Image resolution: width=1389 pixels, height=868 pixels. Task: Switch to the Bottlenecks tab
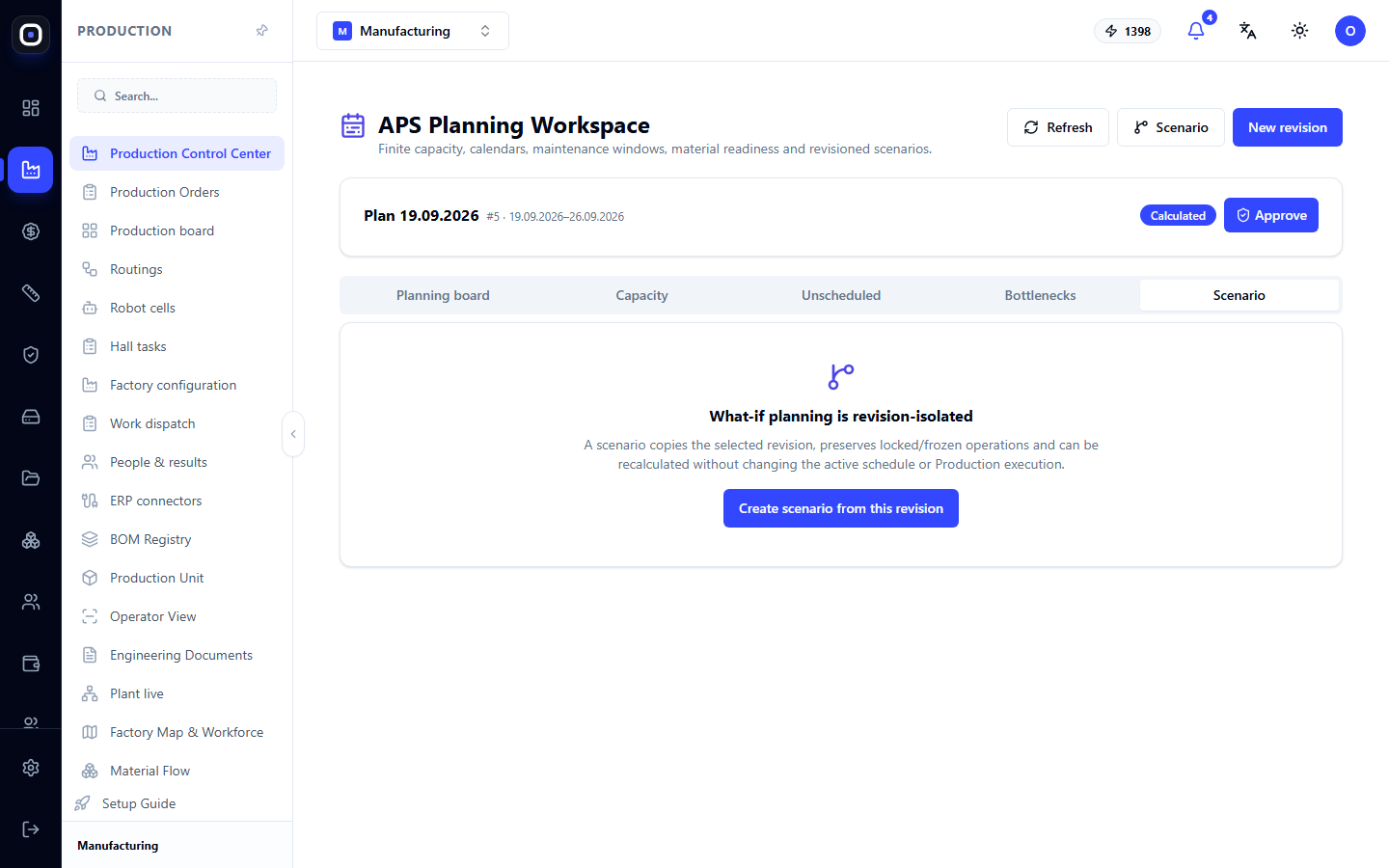point(1040,295)
